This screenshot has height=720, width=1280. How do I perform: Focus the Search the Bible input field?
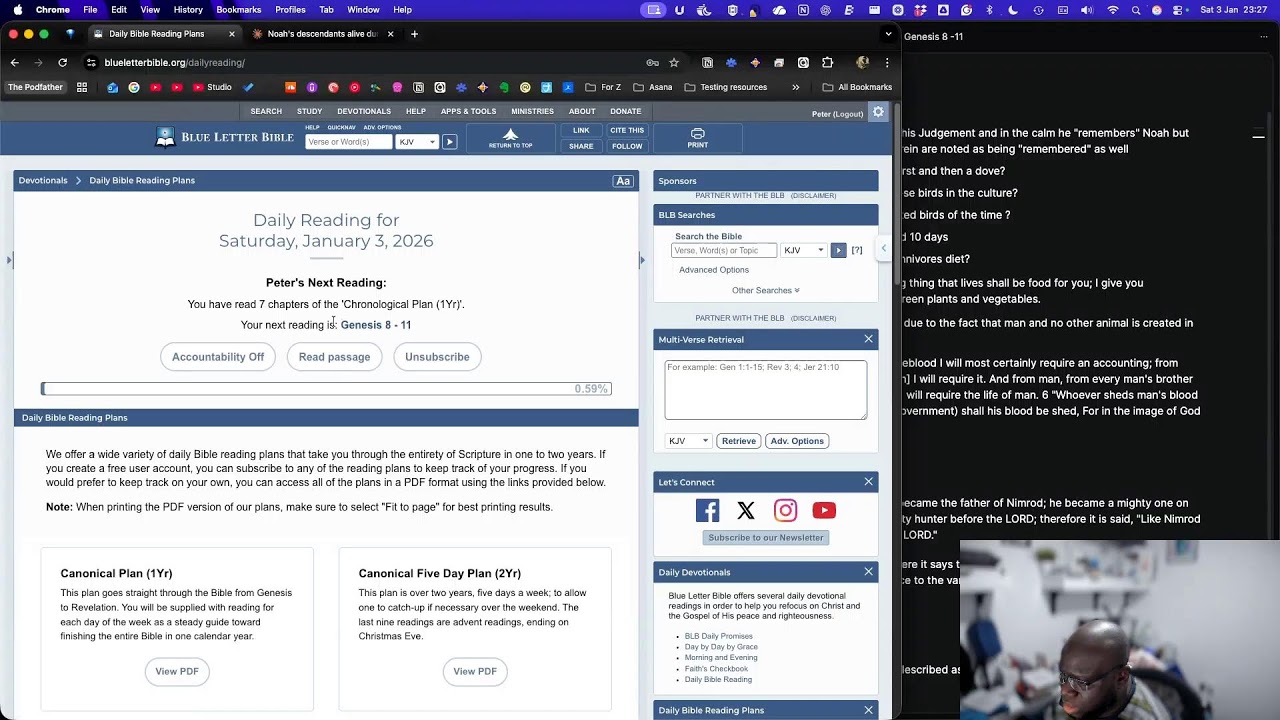tap(724, 250)
